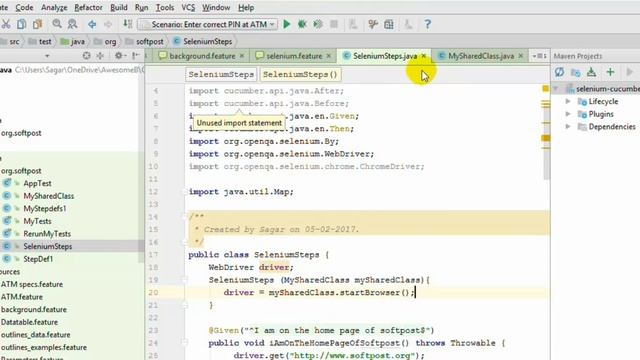Viewport: 640px width, 360px height.
Task: Open the editor tabs overflow list
Action: coord(540,56)
